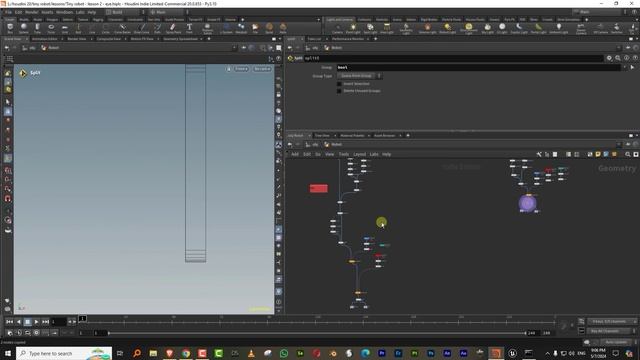Add a Camera from Lights shelf
The image size is (640, 360).
point(338,28)
